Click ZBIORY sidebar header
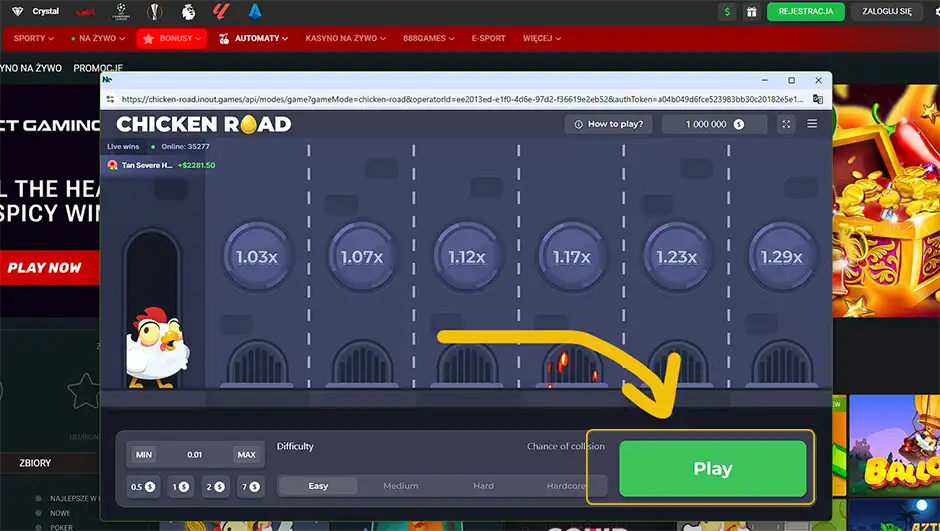940x531 pixels. [x=35, y=463]
